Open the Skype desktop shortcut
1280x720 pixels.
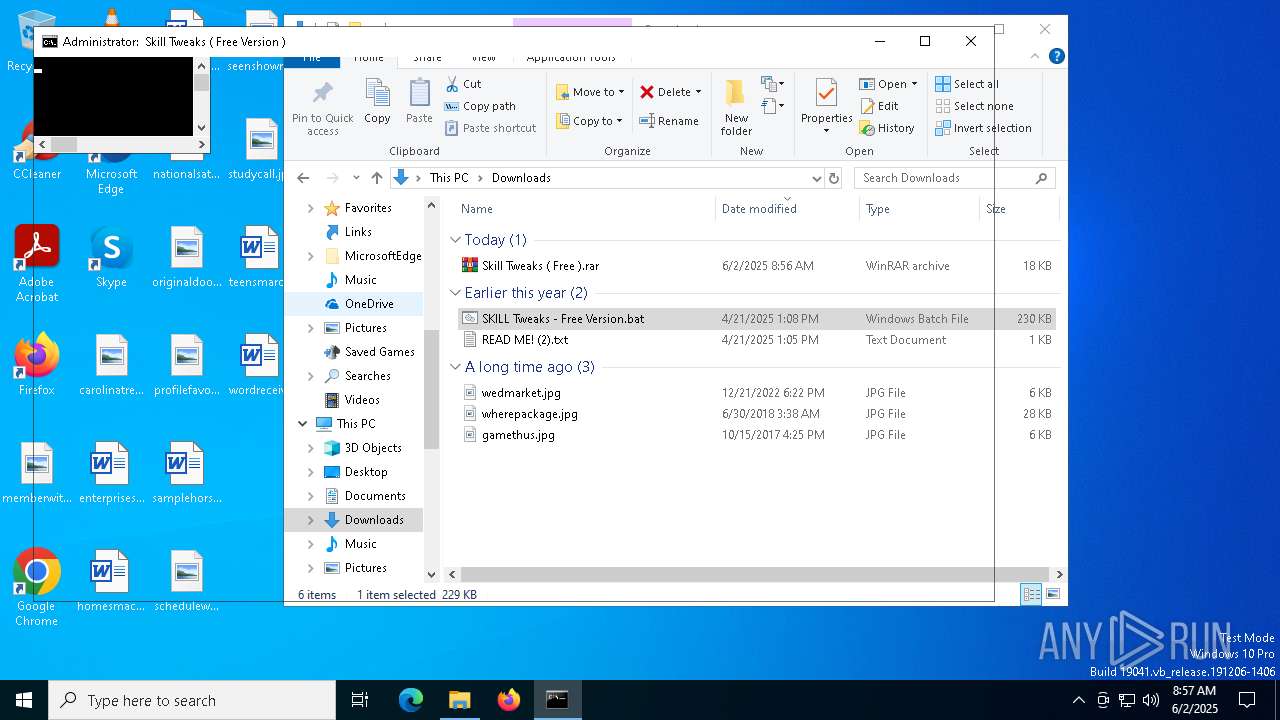(x=111, y=257)
